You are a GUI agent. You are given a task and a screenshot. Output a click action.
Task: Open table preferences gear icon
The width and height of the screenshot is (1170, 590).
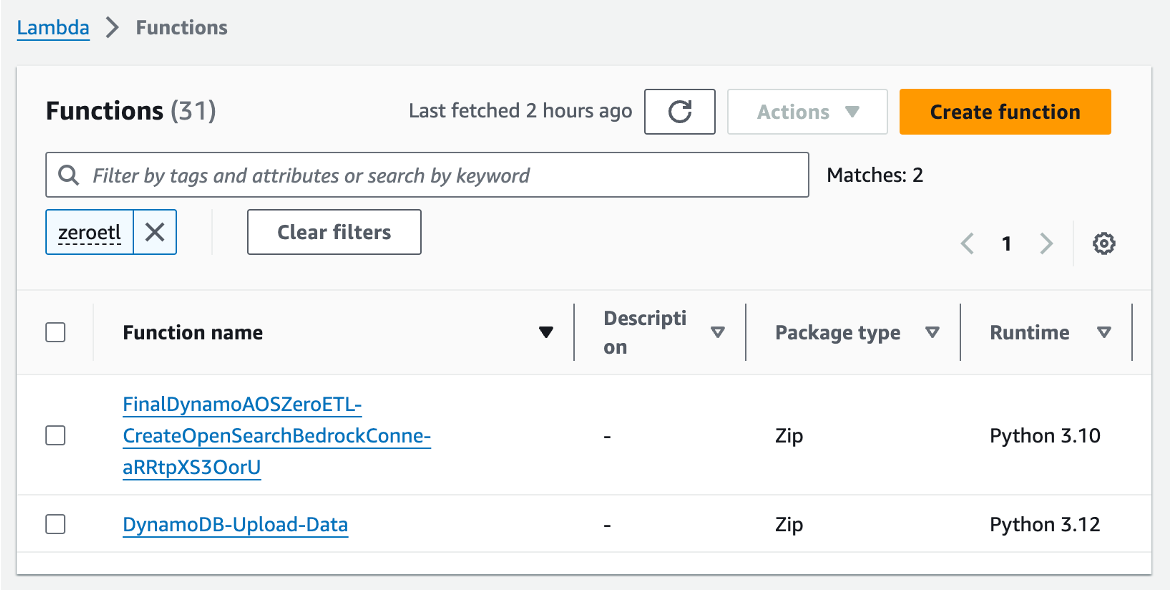click(x=1104, y=243)
